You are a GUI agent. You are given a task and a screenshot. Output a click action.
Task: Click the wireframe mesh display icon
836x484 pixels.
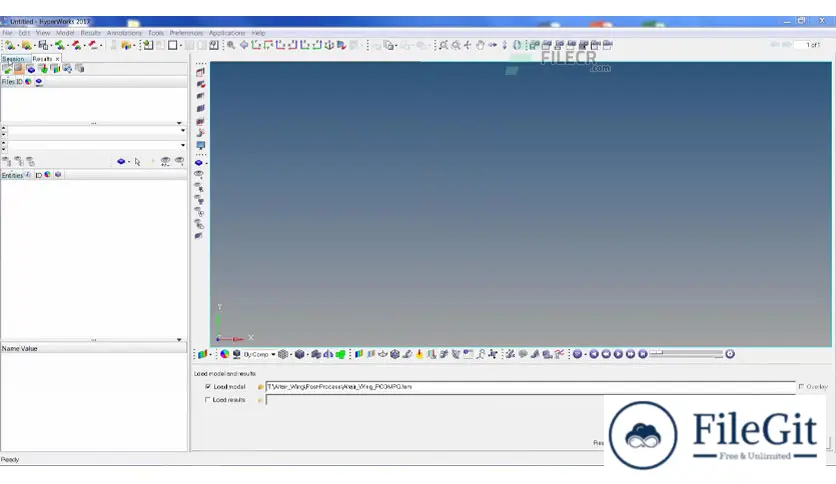point(283,354)
